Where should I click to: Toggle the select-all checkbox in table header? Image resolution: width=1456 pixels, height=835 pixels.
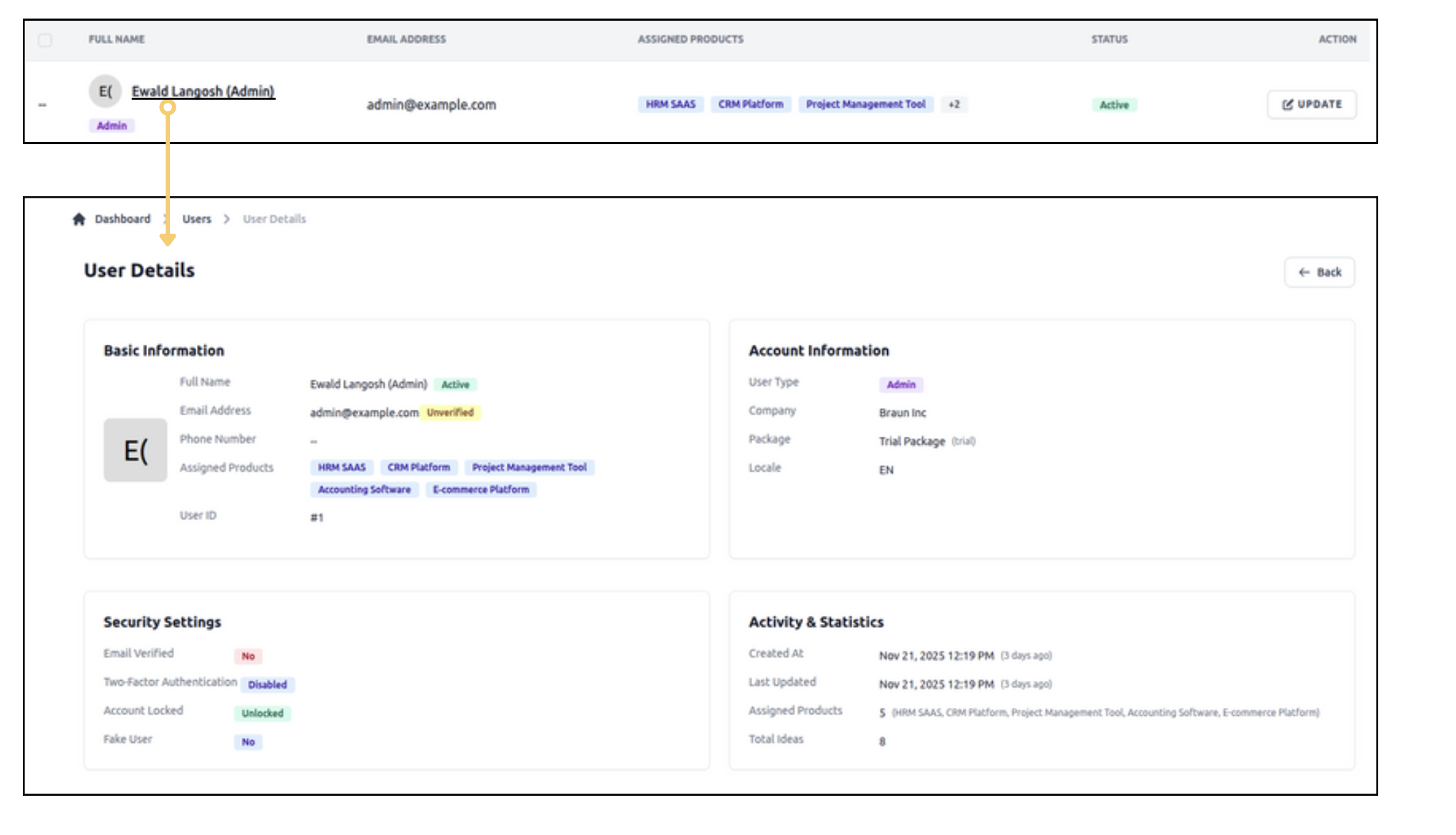tap(45, 40)
